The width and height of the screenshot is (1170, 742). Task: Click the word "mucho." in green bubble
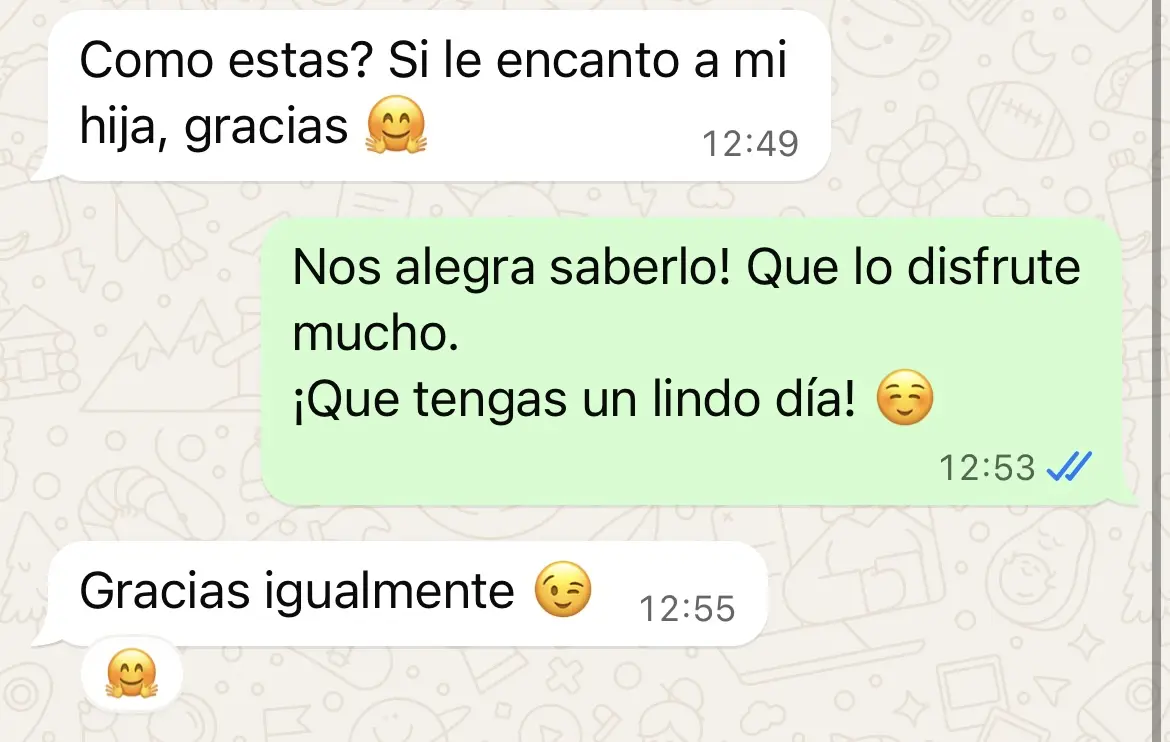click(x=375, y=333)
